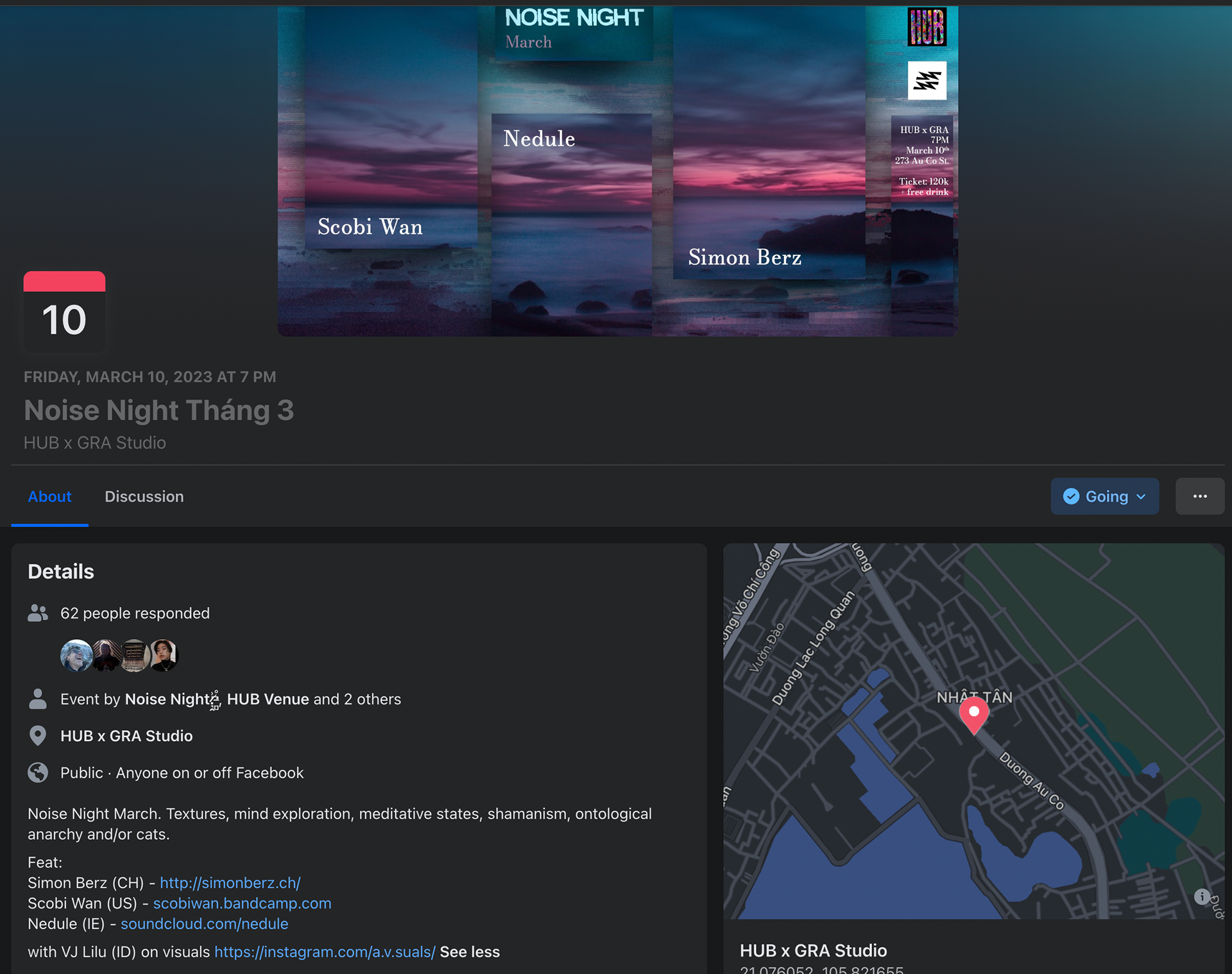View fourth attendee profile photo
Image resolution: width=1232 pixels, height=974 pixels.
tap(164, 656)
